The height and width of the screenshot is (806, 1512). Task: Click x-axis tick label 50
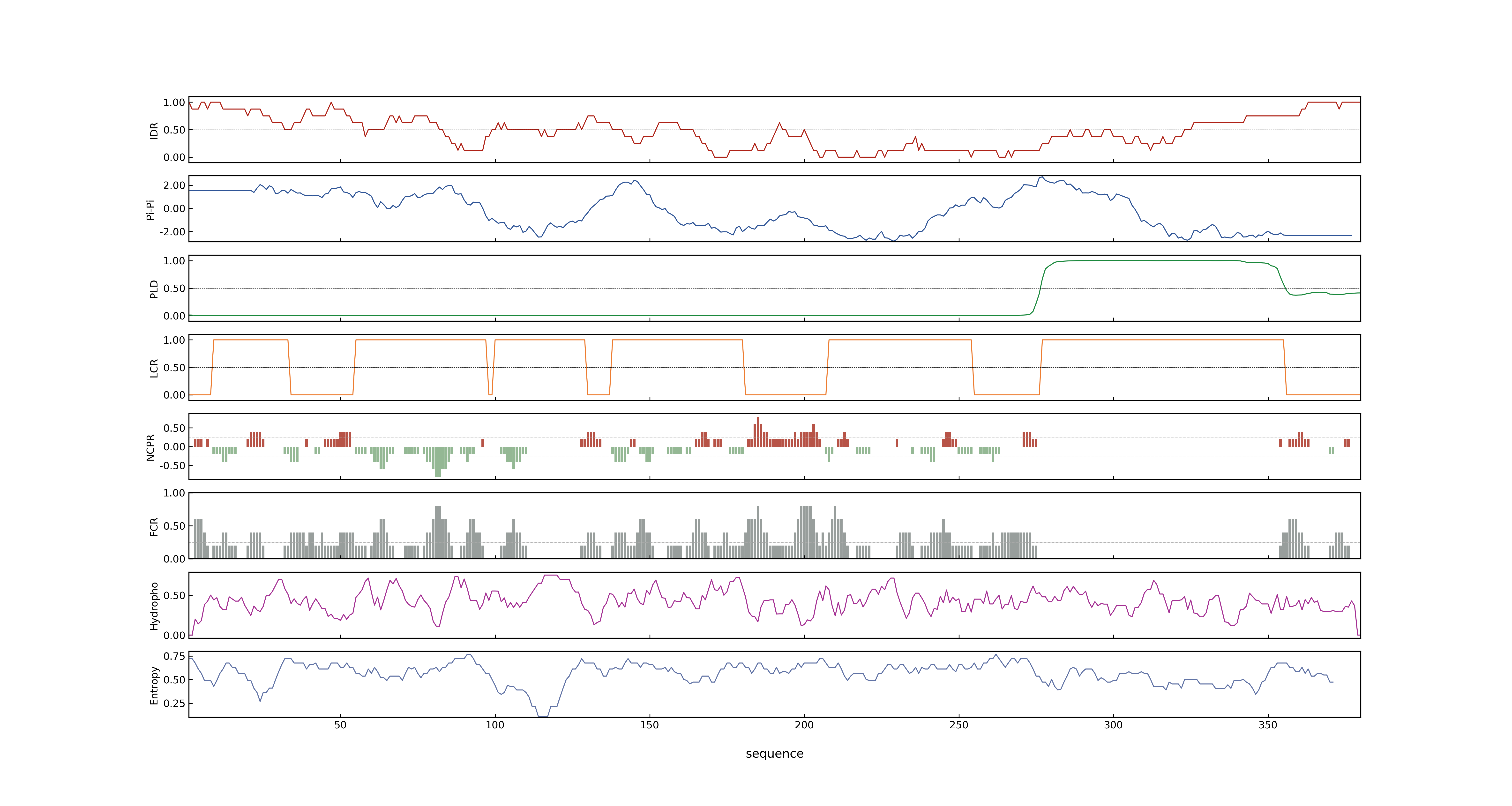click(x=340, y=725)
